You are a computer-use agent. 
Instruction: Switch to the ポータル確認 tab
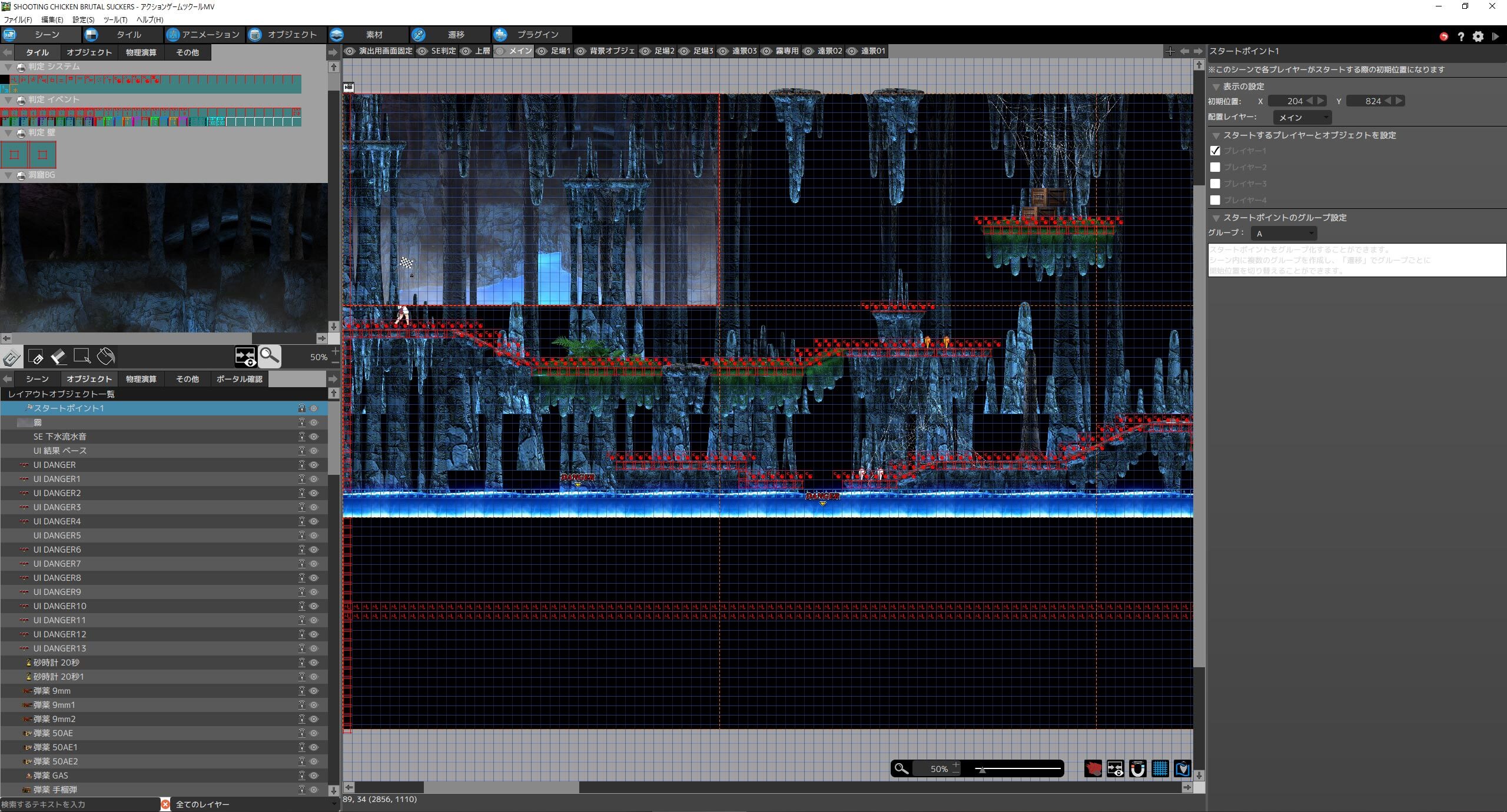tap(239, 379)
